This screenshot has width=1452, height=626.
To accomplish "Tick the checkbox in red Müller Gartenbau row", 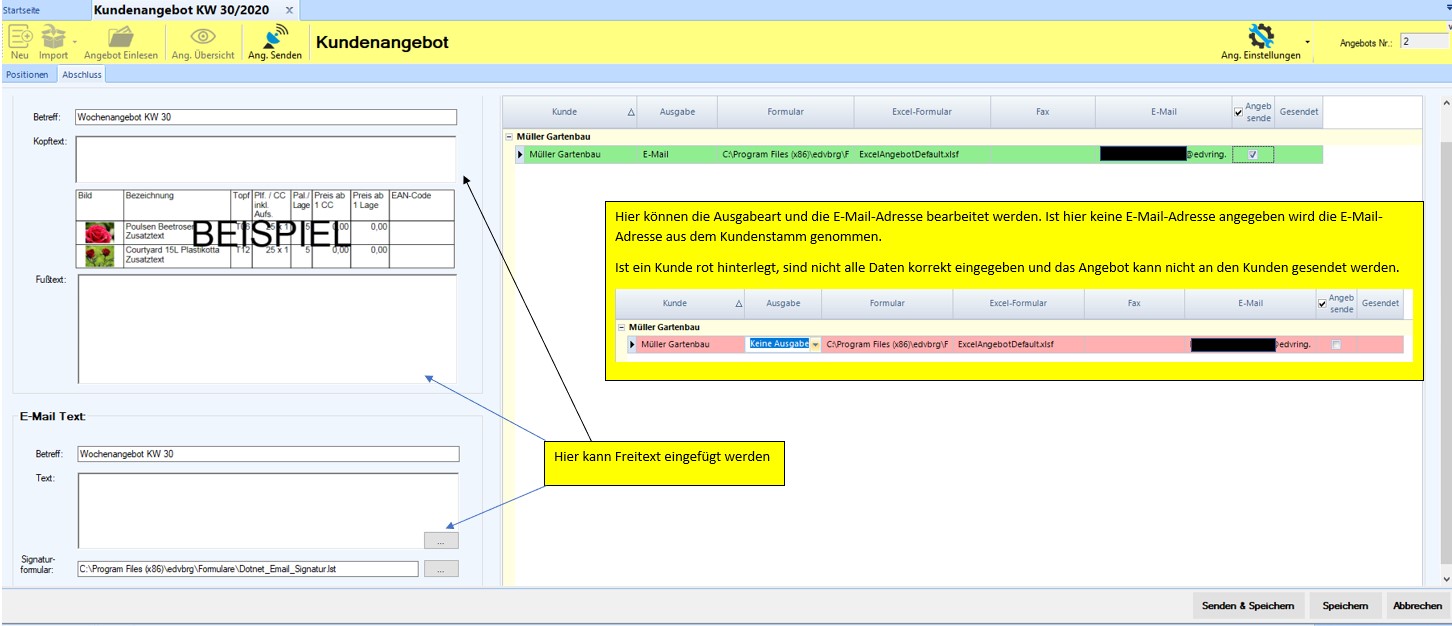I will coord(1336,345).
